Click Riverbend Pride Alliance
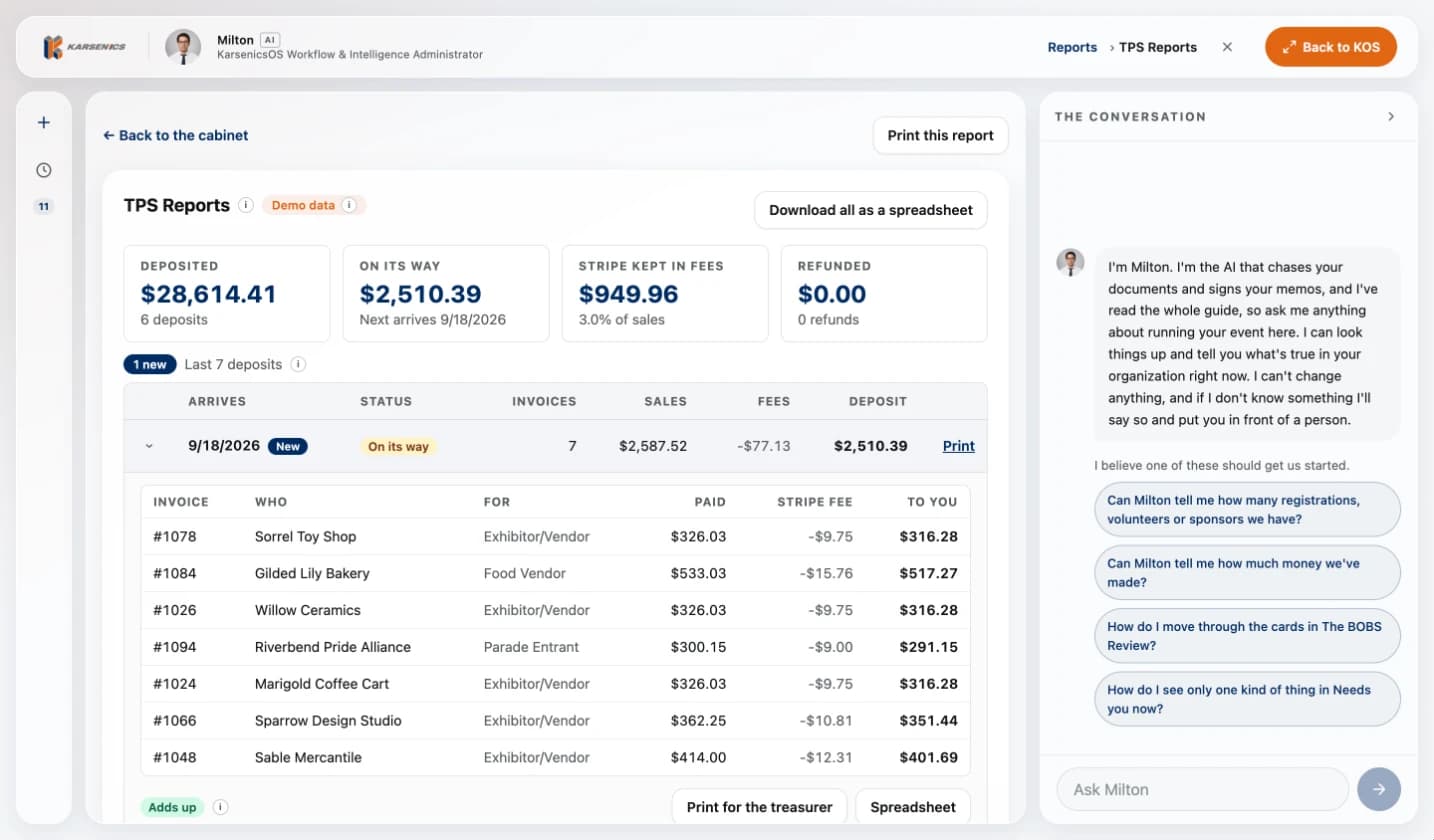 (333, 647)
